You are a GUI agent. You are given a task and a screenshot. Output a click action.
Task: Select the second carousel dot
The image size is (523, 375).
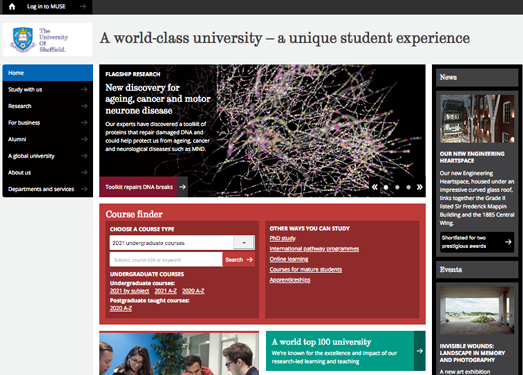coord(397,187)
